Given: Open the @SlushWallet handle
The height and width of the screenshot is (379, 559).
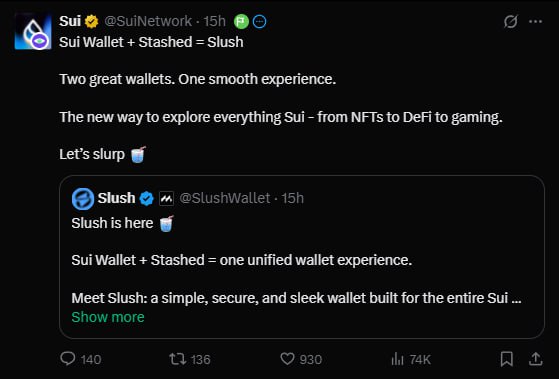Looking at the screenshot, I should [x=225, y=198].
